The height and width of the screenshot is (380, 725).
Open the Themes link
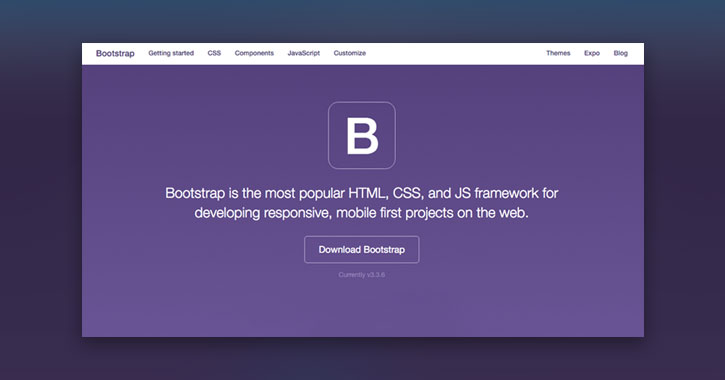(x=558, y=53)
